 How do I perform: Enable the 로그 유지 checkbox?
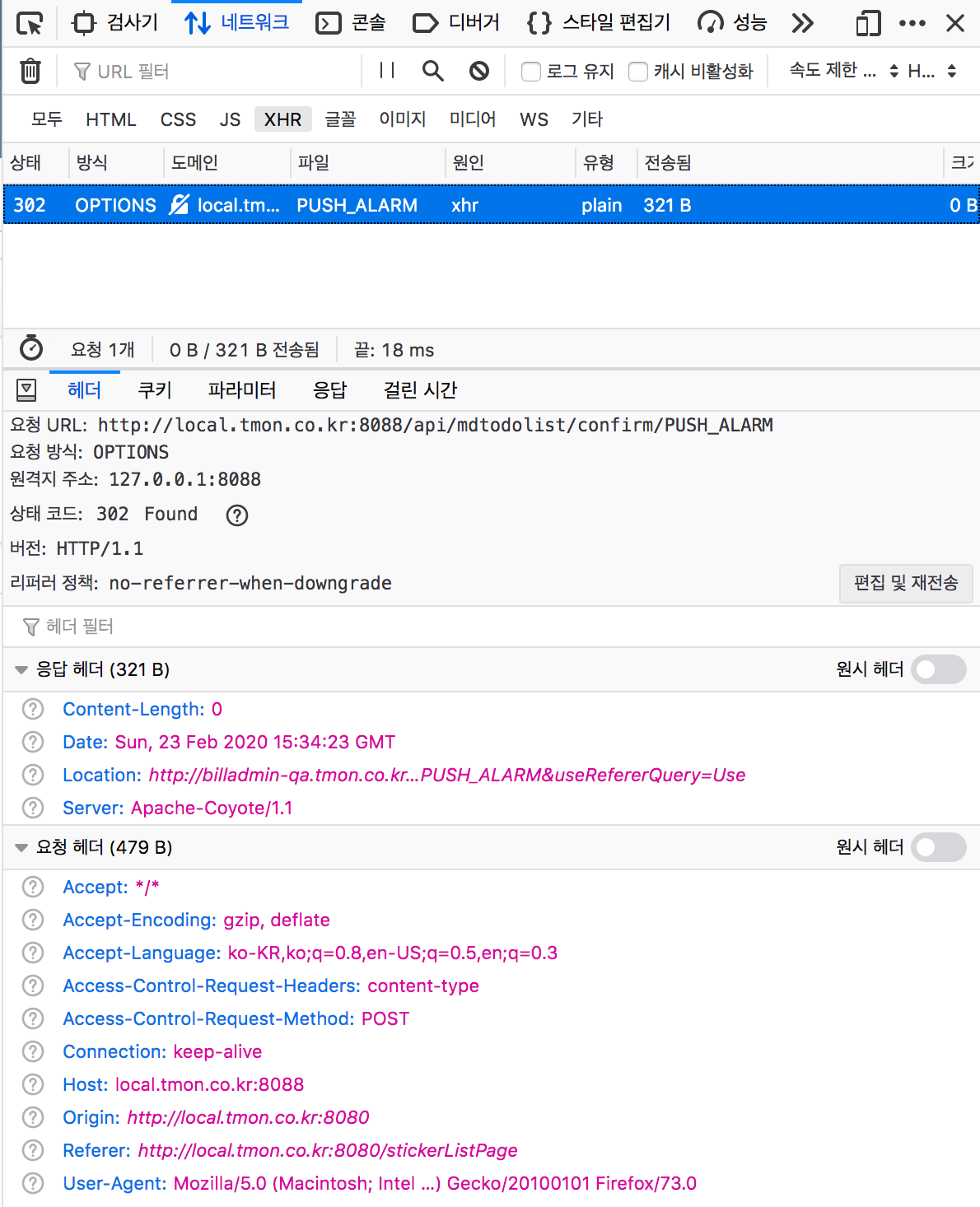click(531, 72)
